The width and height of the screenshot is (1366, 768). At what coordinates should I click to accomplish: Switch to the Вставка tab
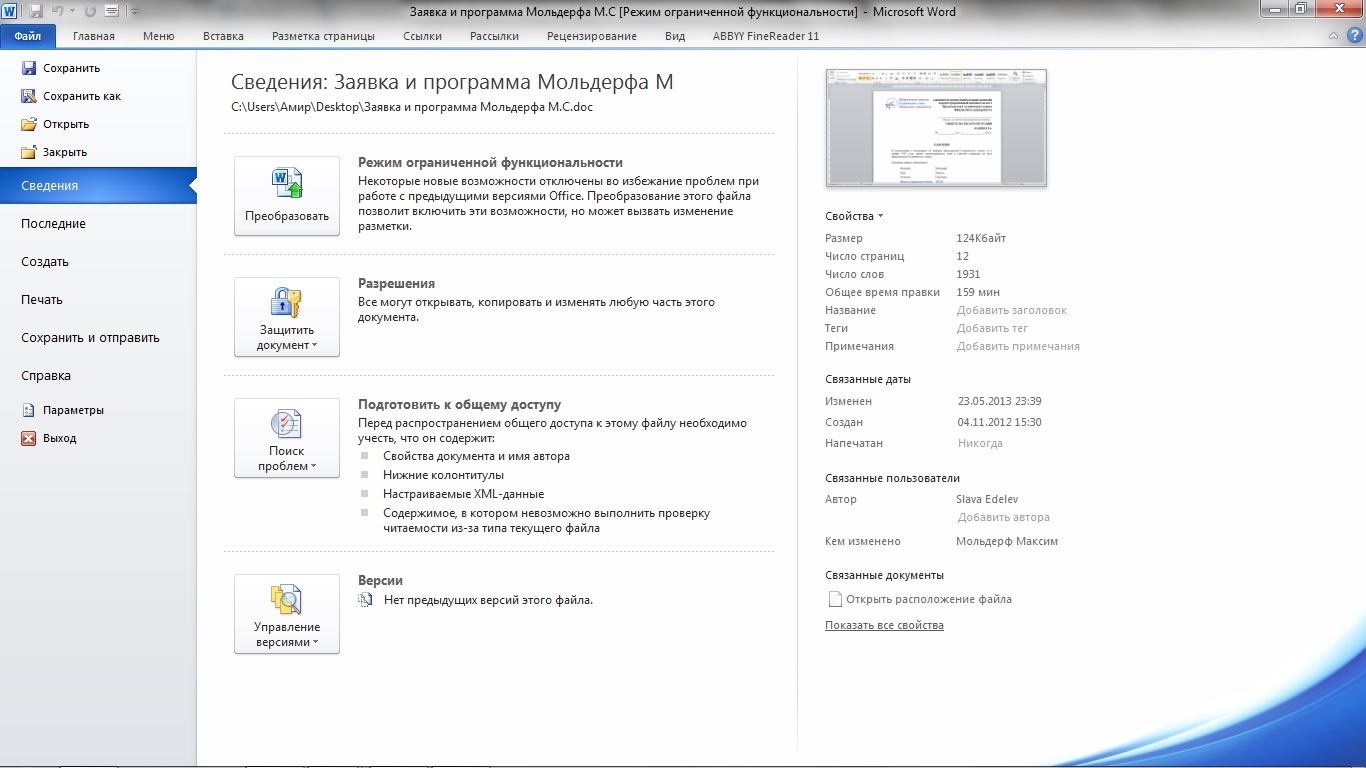pyautogui.click(x=223, y=36)
